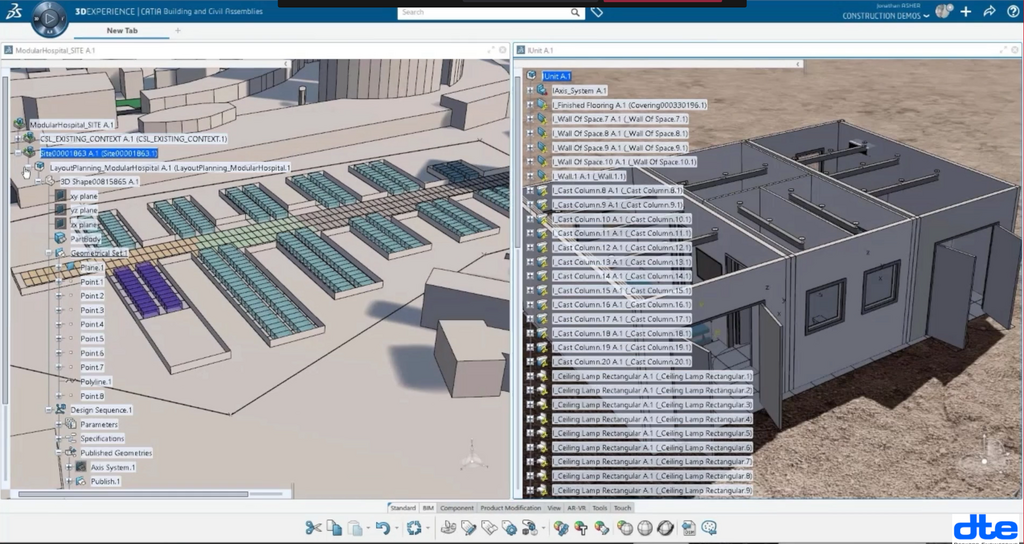Expand I_Finished Flooring A.1 node
Image resolution: width=1024 pixels, height=544 pixels.
(530, 104)
